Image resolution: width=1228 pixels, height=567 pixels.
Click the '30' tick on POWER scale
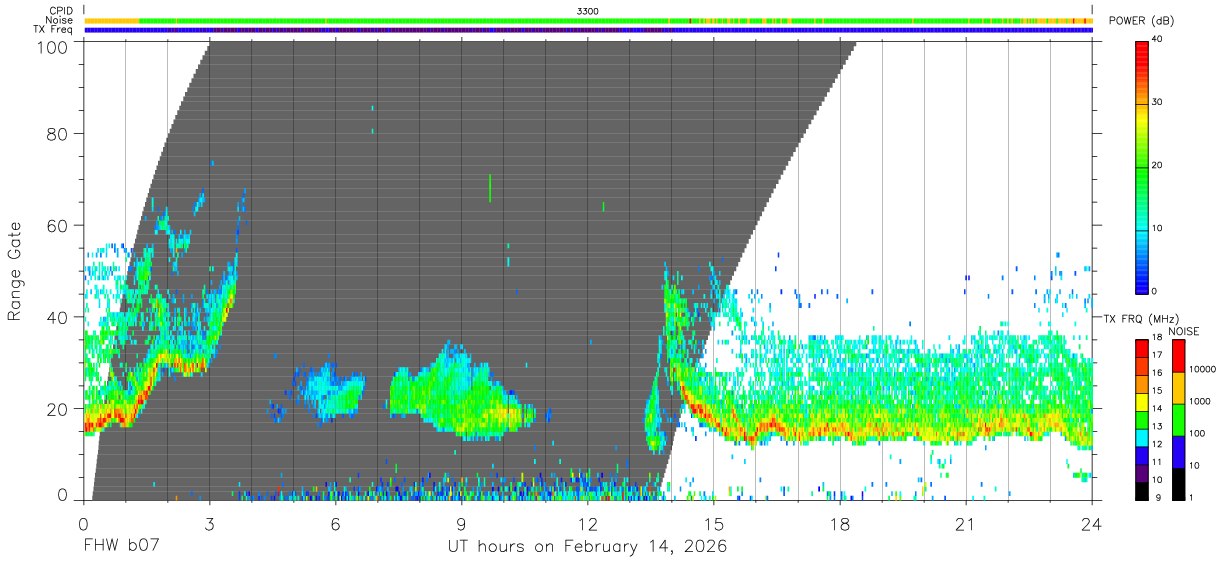tap(1158, 102)
